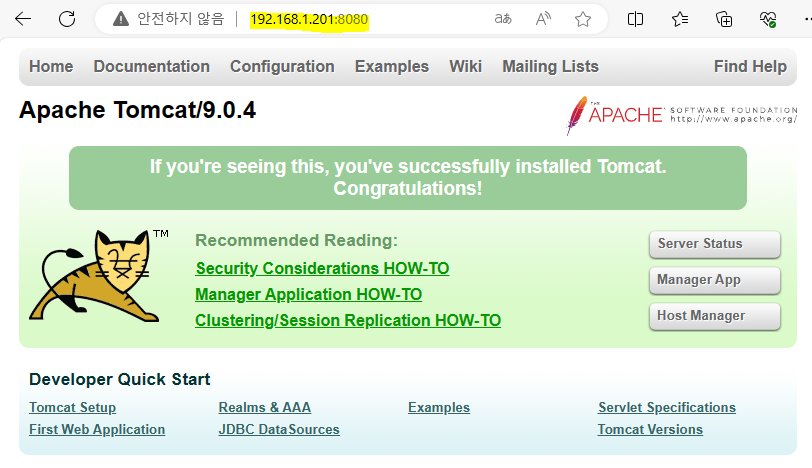
Task: Start the read aloud icon
Action: coord(543,19)
